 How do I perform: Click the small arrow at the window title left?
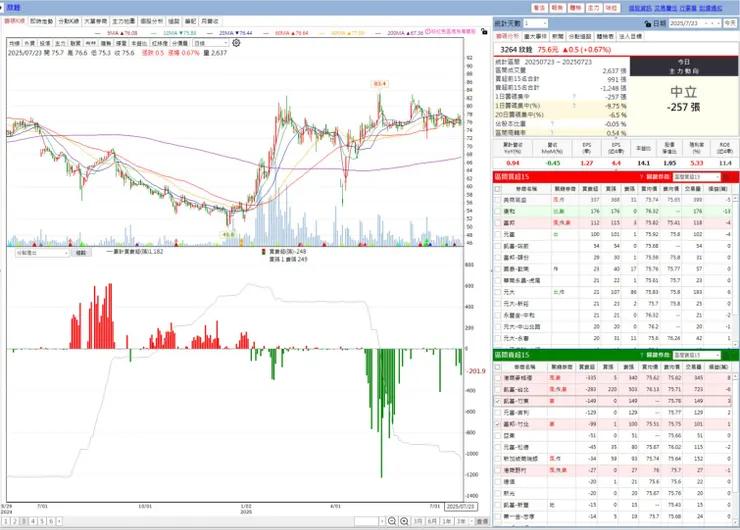pos(2,7)
